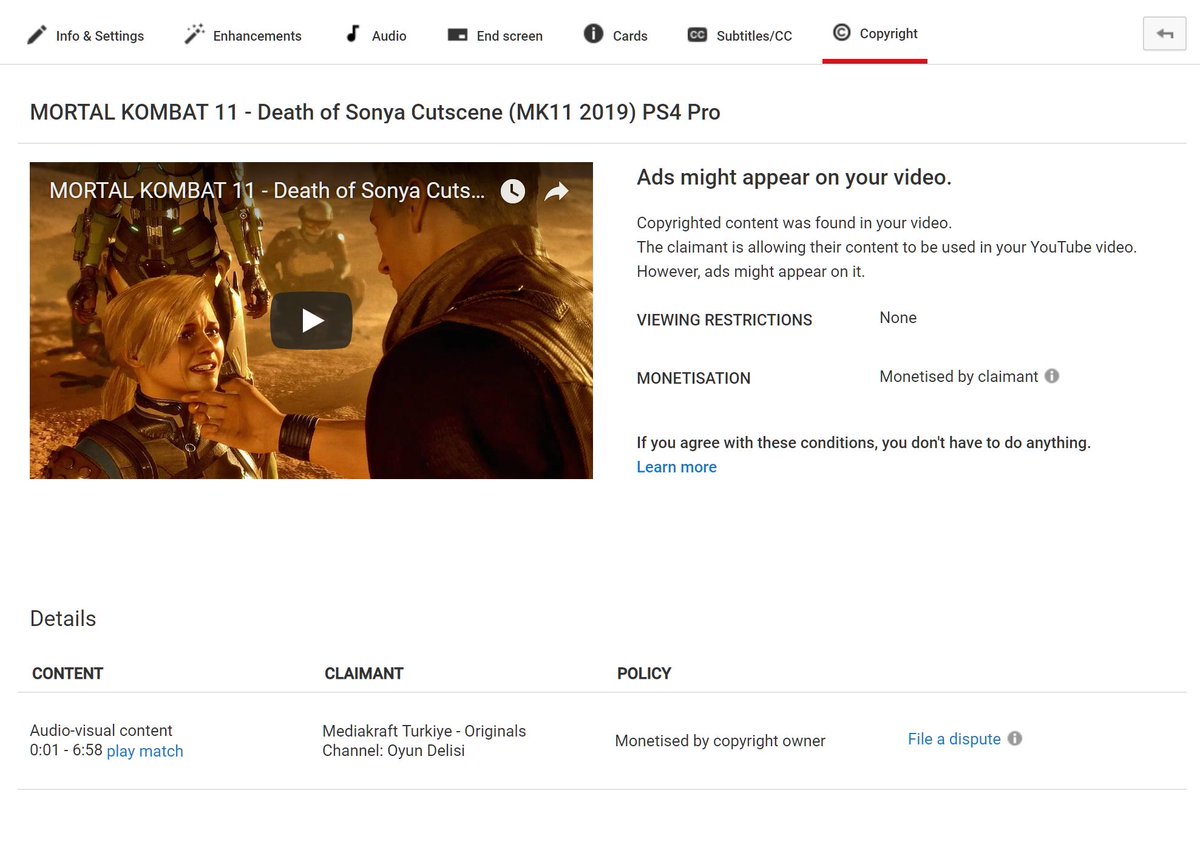Screen dimensions: 1200x861
Task: Click the pencil icon for Info & Settings
Action: pyautogui.click(x=37, y=35)
